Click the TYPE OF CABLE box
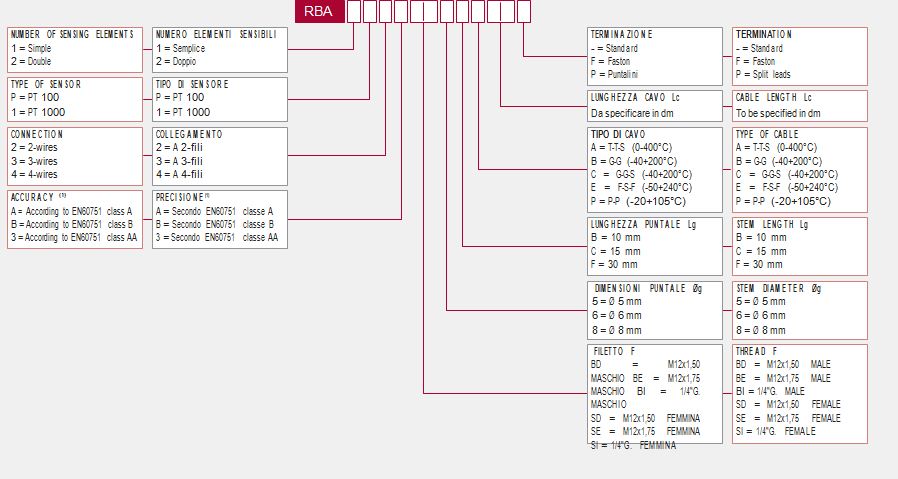This screenshot has width=898, height=479. click(799, 168)
